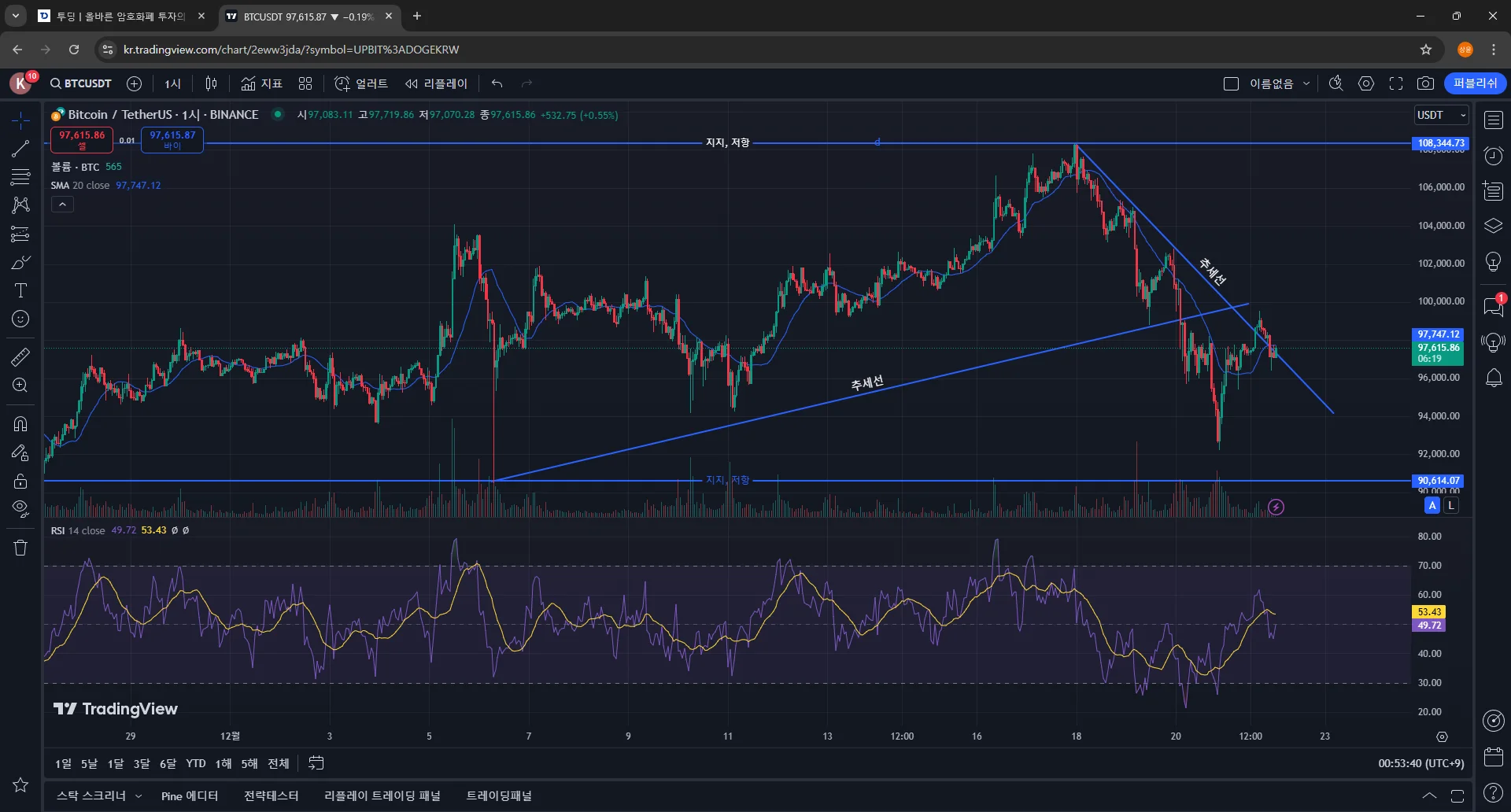
Task: Open the help center question mark
Action: tap(1493, 793)
